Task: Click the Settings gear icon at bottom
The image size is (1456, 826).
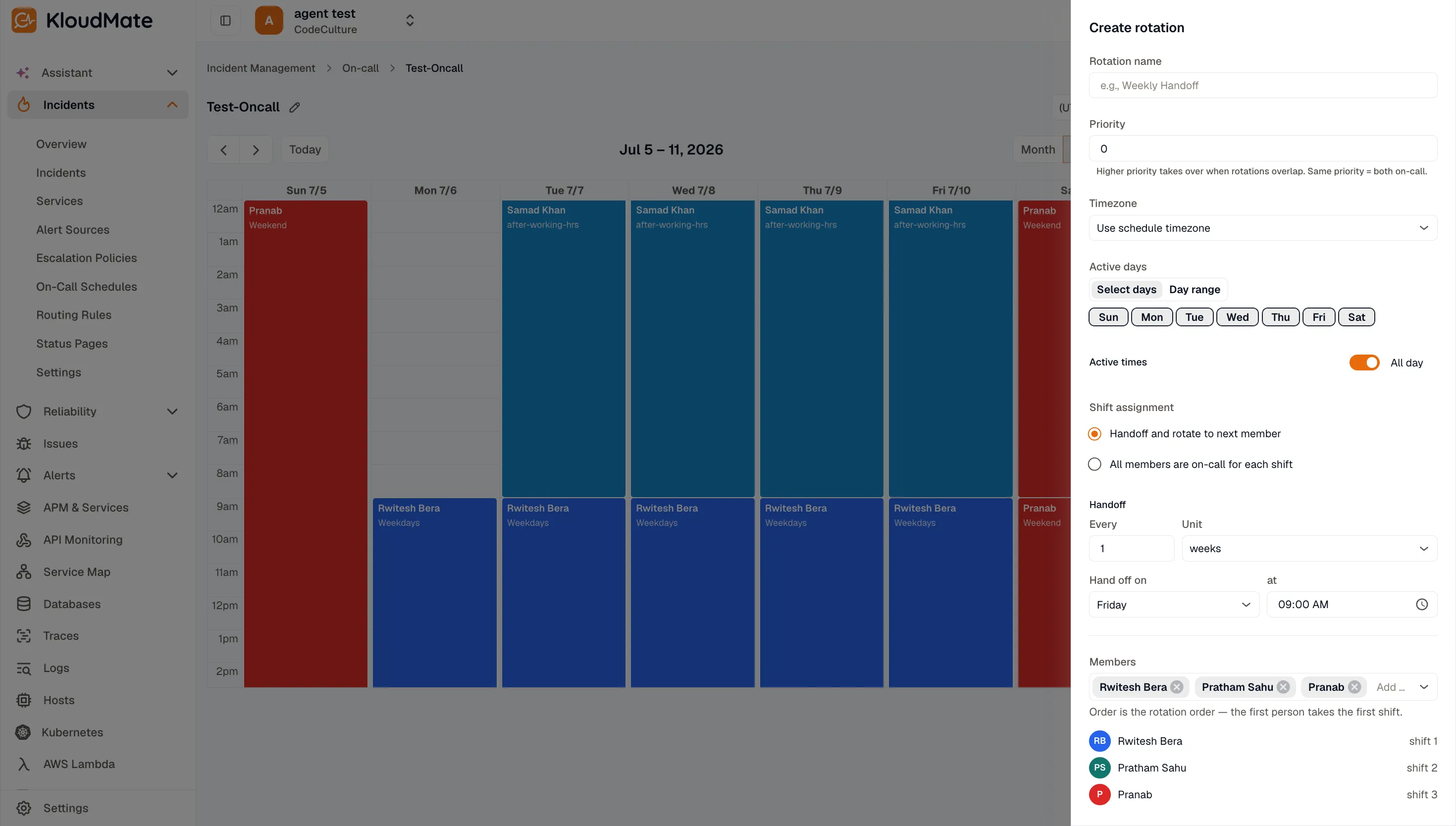Action: pos(23,808)
